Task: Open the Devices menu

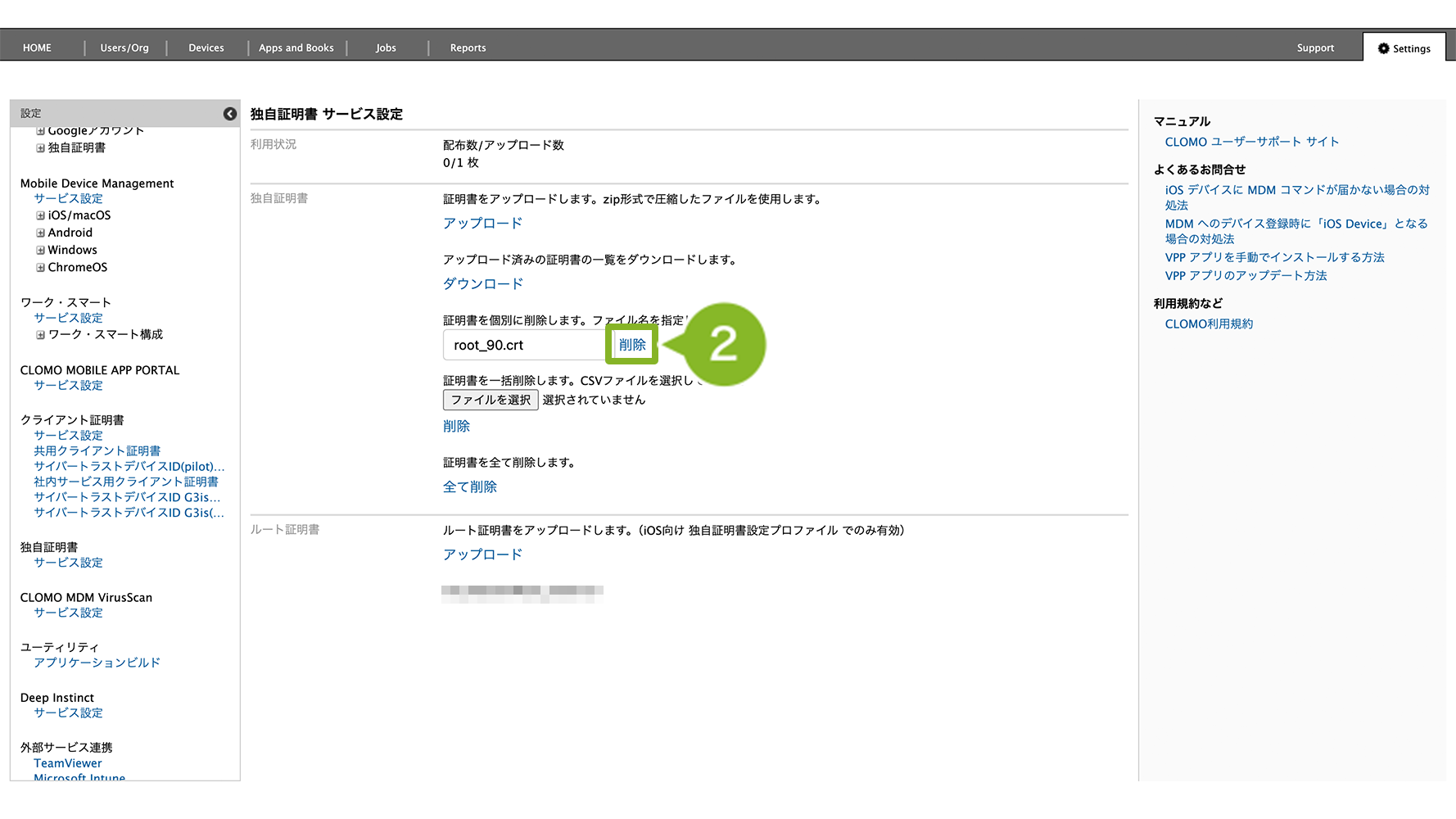Action: (x=206, y=48)
